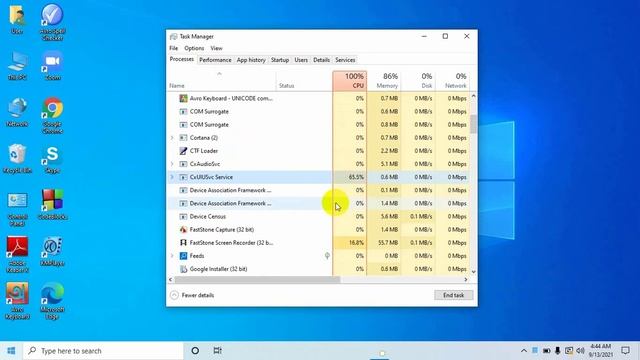
Task: Switch to the App history tab
Action: coord(251,60)
